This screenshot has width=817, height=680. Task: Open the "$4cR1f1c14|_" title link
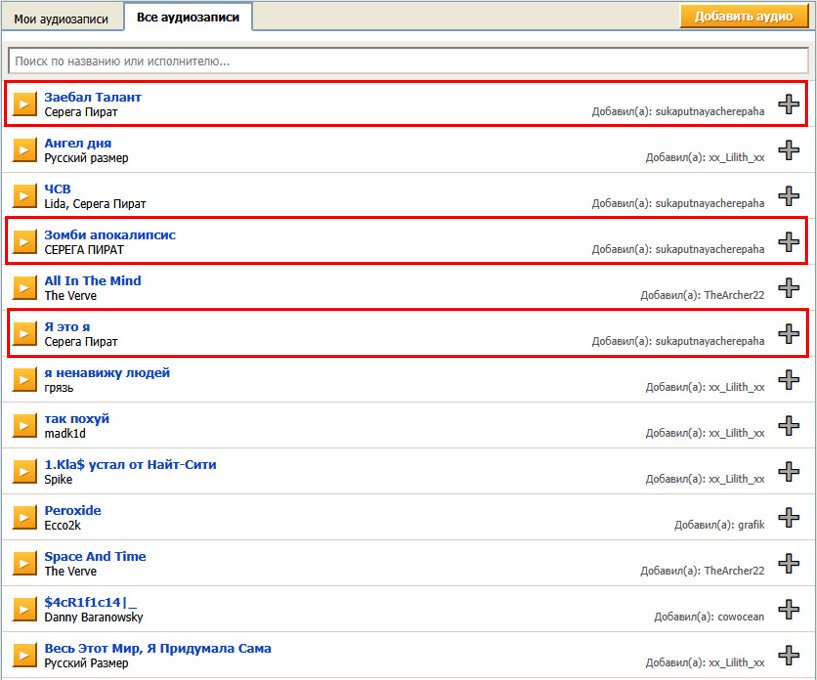91,602
